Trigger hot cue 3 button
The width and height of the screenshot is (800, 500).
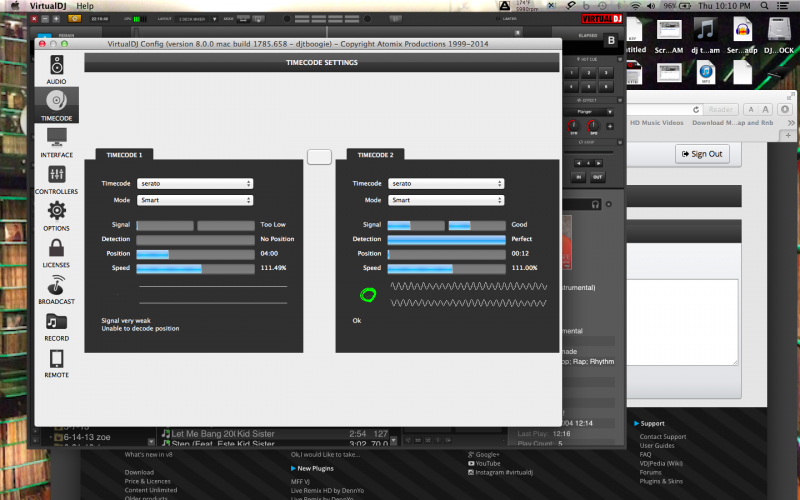606,73
